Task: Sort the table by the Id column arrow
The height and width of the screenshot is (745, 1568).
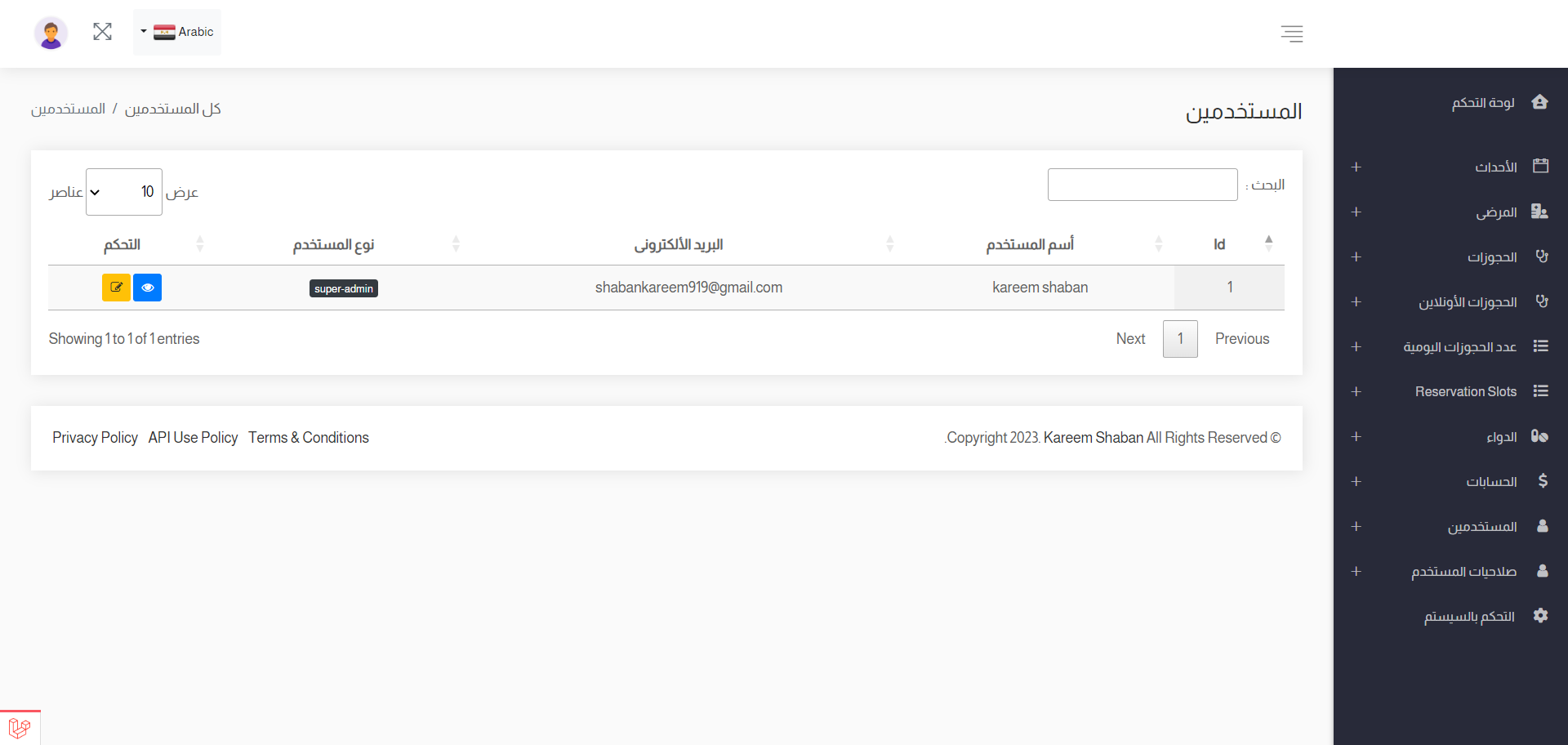Action: (x=1270, y=243)
